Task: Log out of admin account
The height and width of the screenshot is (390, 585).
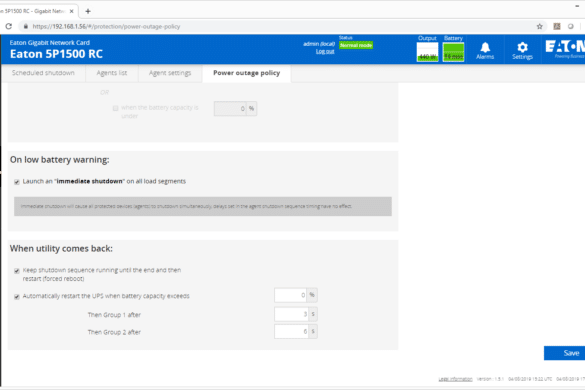Action: pos(325,52)
